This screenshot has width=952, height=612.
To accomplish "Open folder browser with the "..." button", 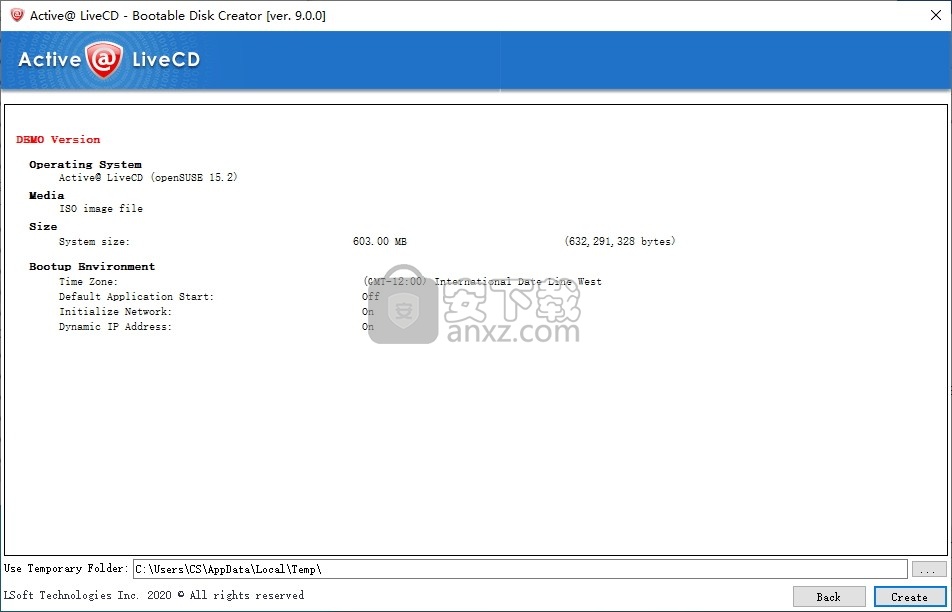I will coord(928,570).
